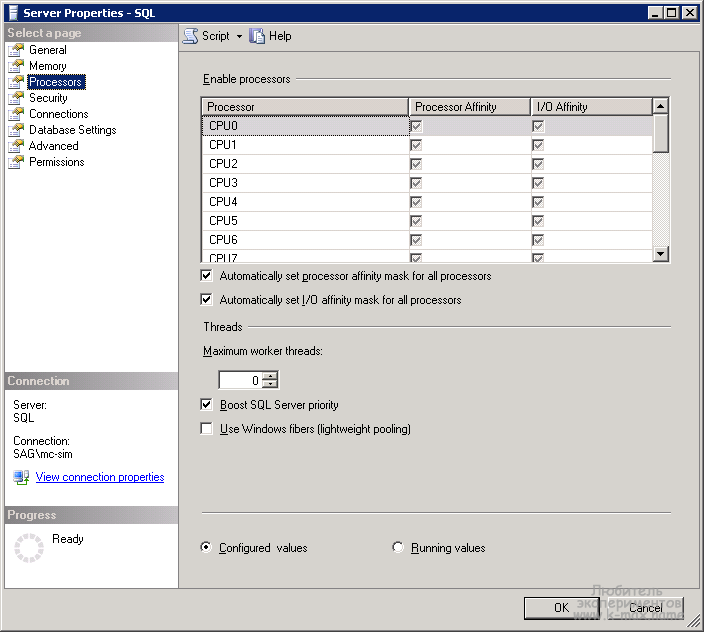Image resolution: width=704 pixels, height=632 pixels.
Task: Toggle CPU0 I/O Affinity checkbox
Action: [x=538, y=126]
